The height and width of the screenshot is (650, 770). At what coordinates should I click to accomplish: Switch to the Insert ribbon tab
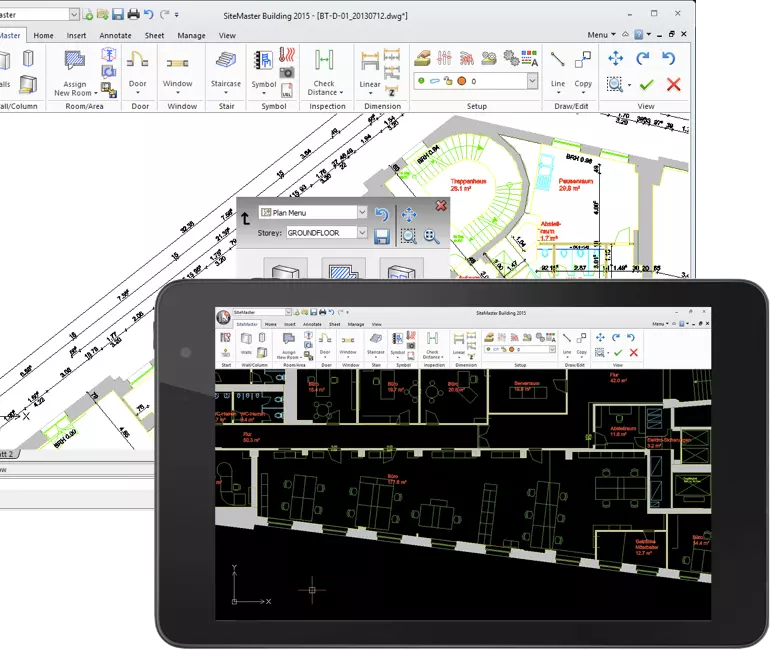(x=76, y=35)
